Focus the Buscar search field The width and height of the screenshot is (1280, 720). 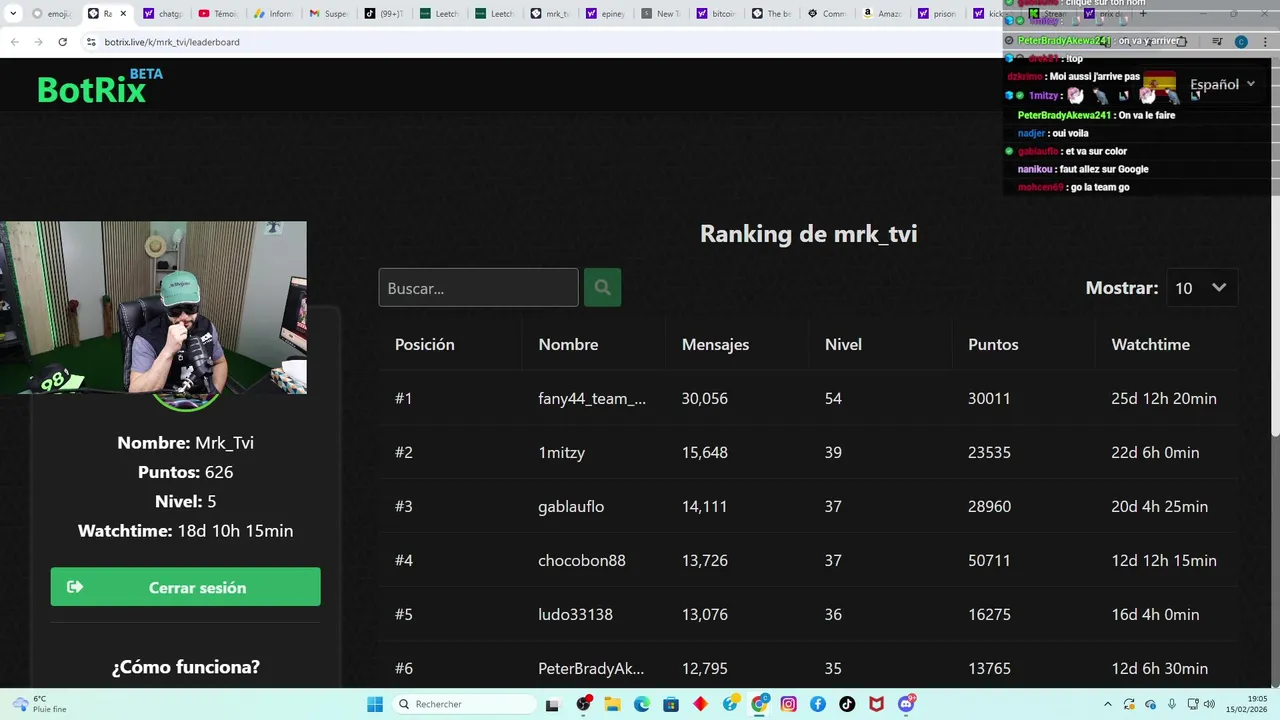(478, 288)
